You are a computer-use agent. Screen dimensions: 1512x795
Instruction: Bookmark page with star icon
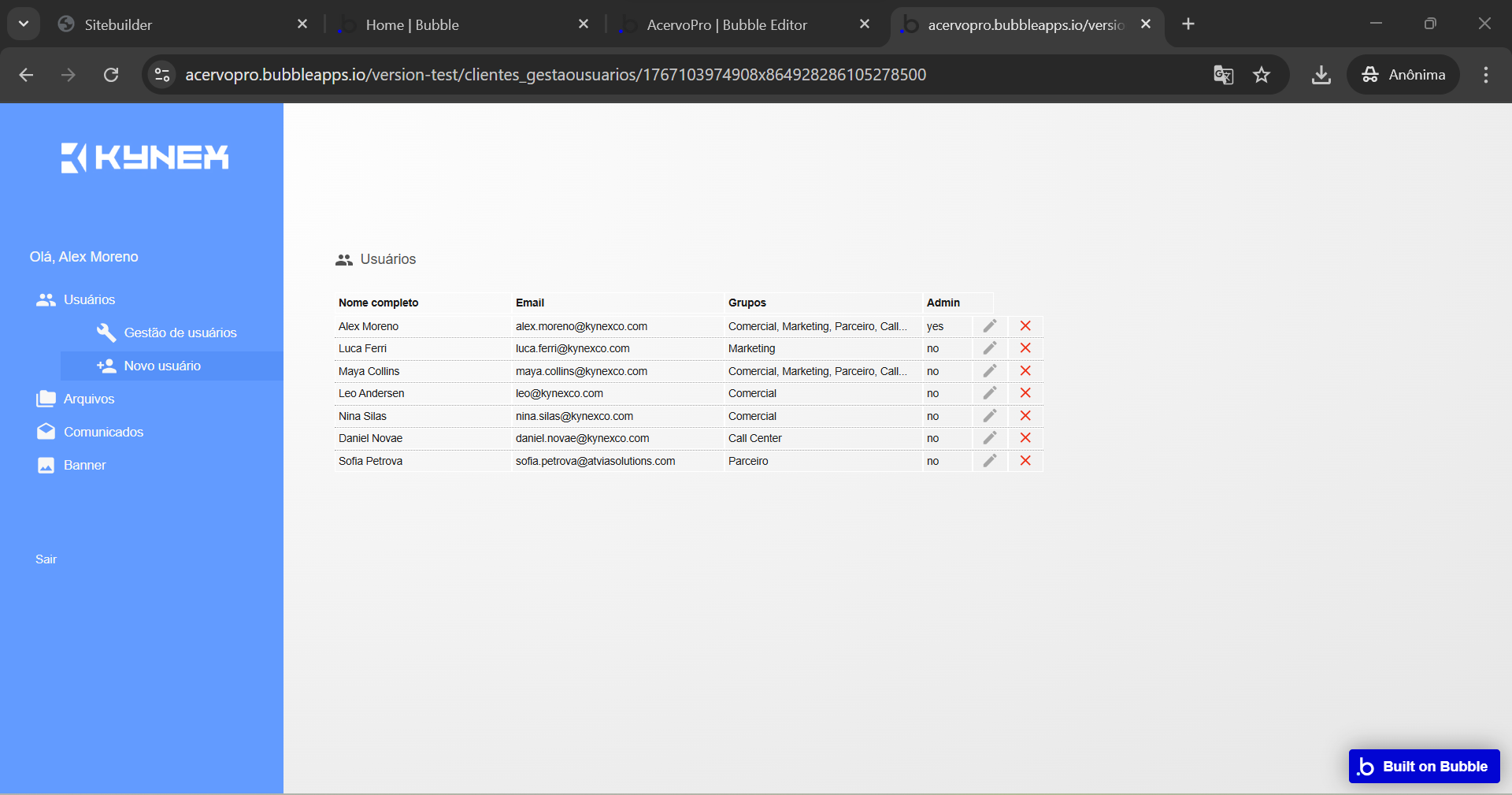pos(1262,75)
